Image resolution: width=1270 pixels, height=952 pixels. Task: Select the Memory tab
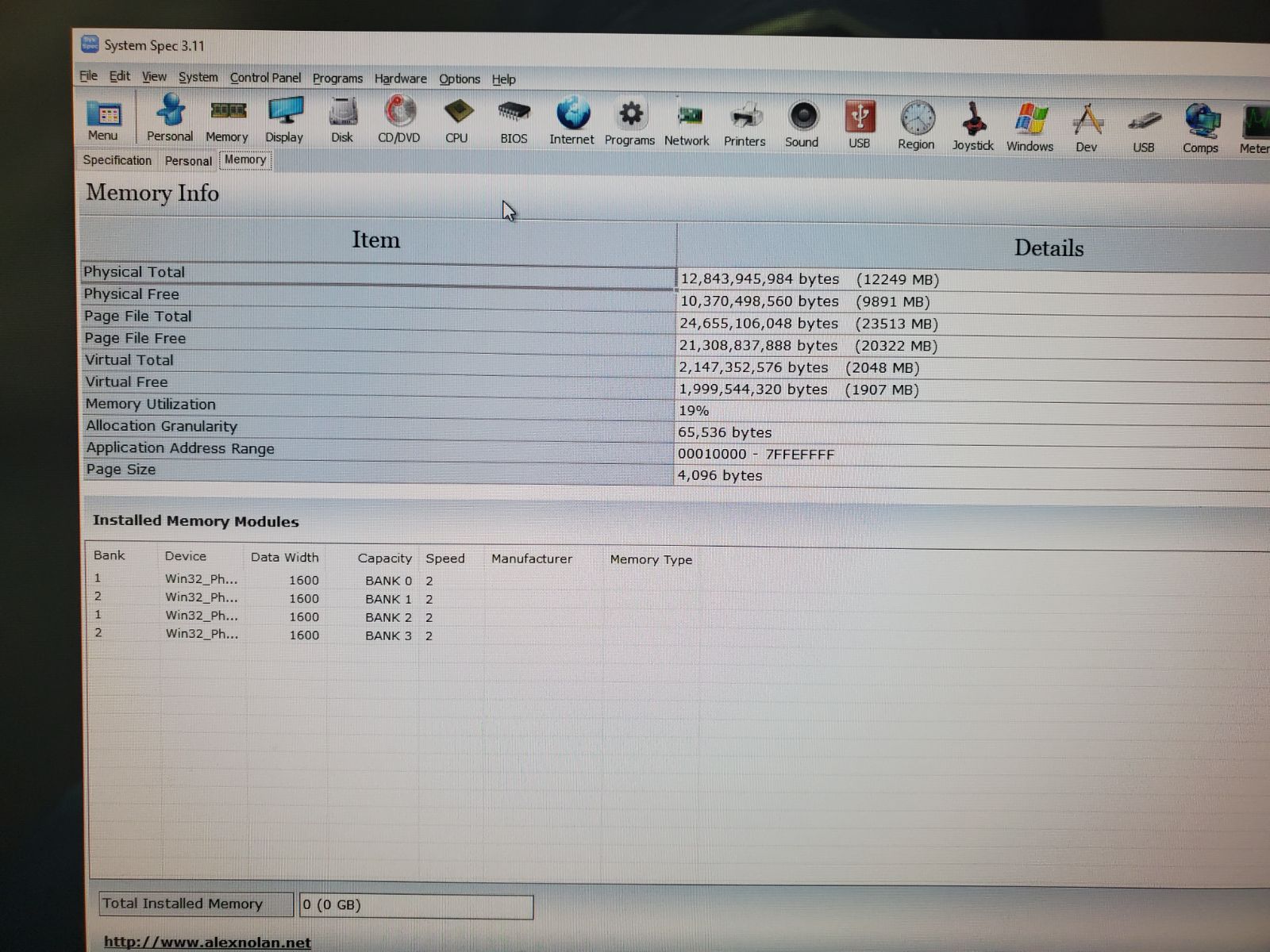(x=245, y=159)
